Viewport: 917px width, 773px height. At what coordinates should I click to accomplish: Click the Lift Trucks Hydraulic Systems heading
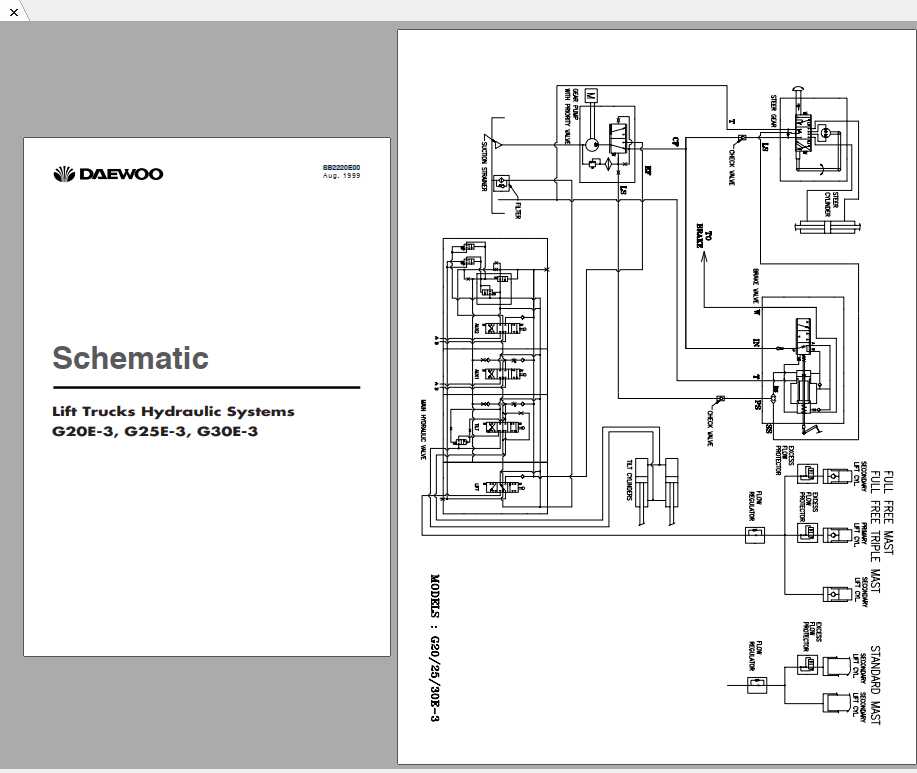(172, 411)
